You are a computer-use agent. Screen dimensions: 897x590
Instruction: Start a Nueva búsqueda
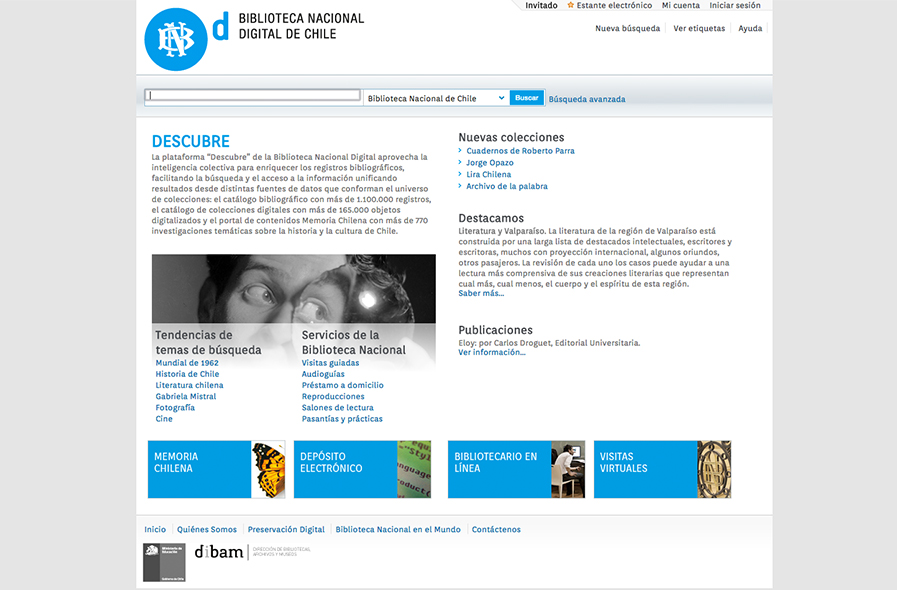tap(628, 28)
